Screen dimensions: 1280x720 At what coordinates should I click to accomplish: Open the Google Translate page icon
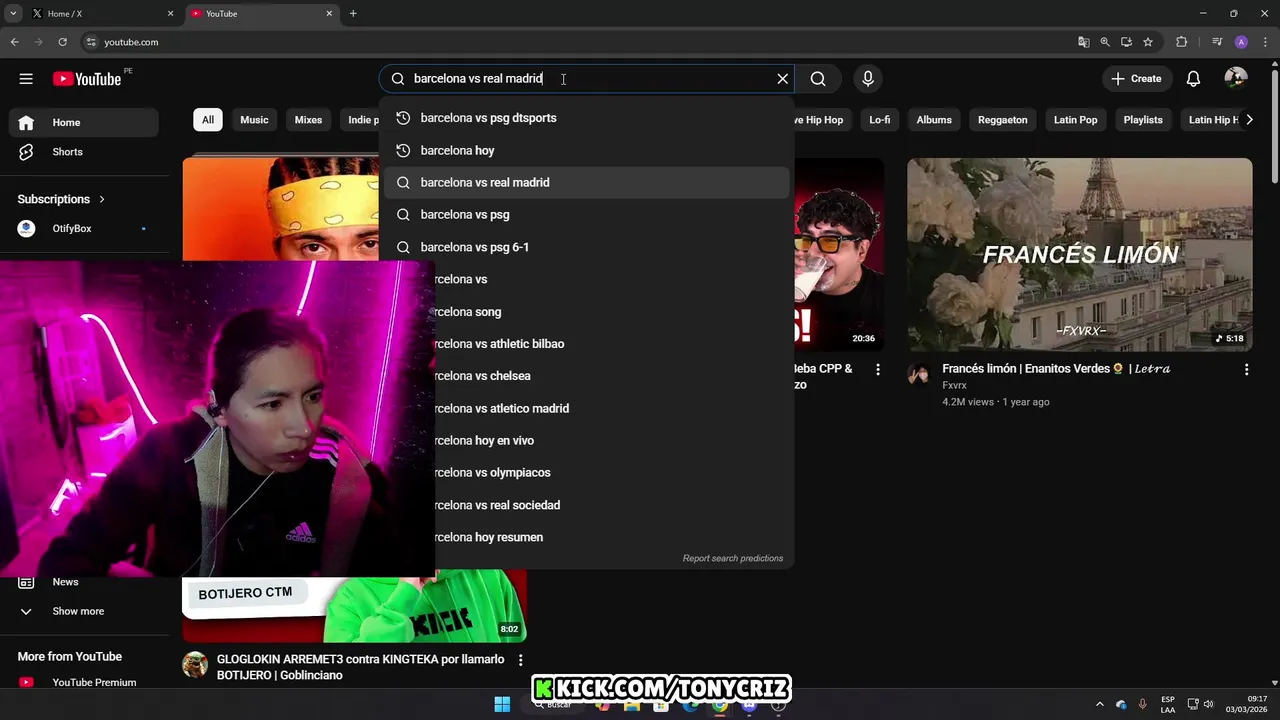point(1083,42)
